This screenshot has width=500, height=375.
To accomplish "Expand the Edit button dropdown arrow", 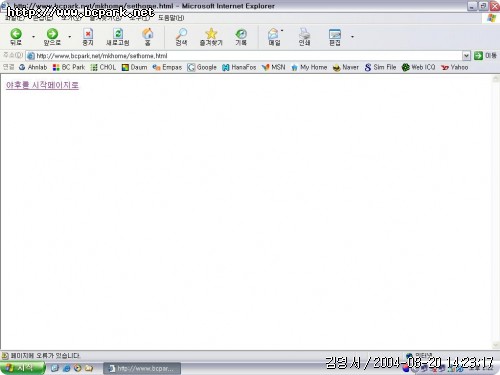I will click(352, 36).
